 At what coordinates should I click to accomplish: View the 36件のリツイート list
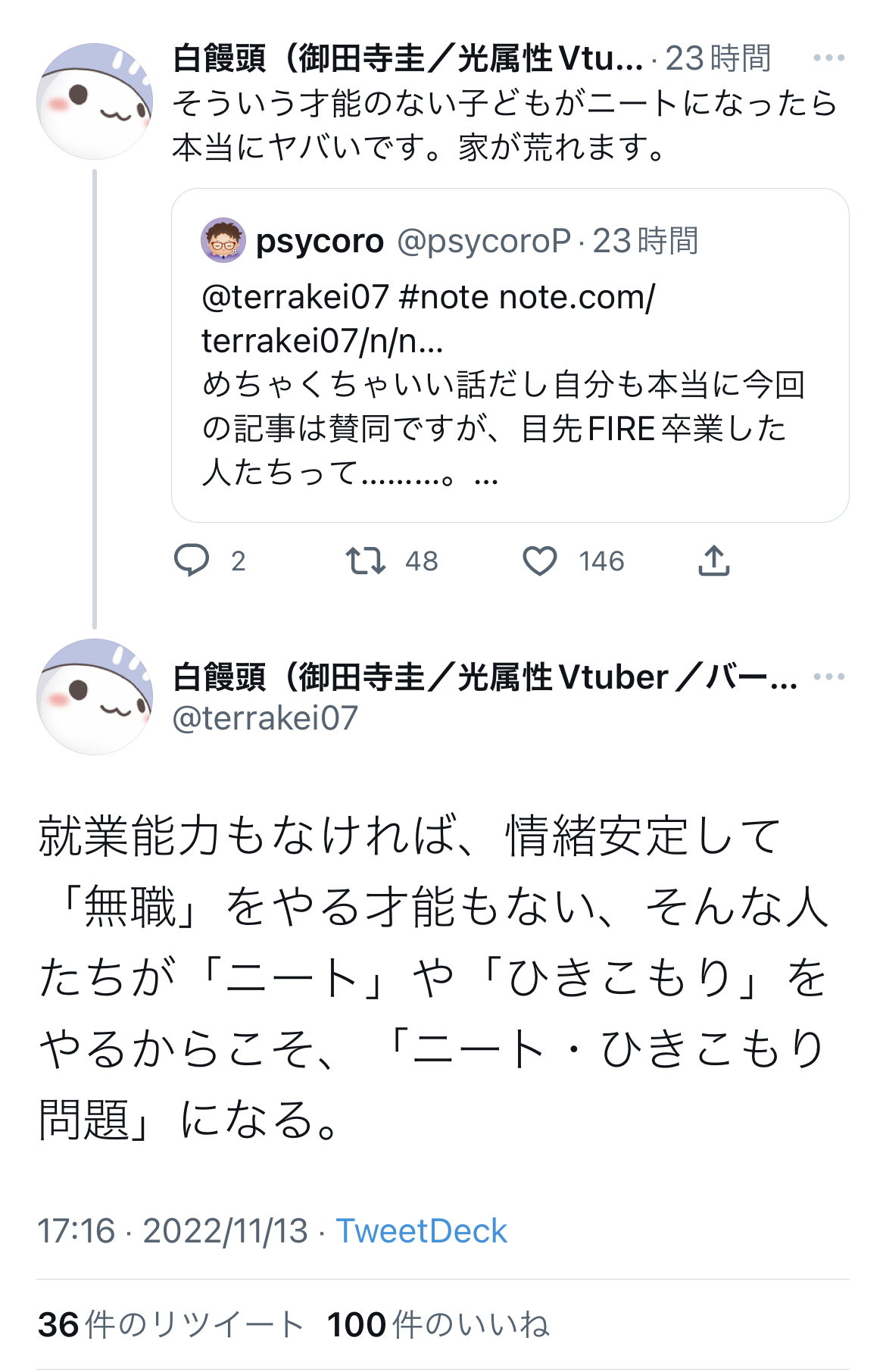pos(170,1324)
